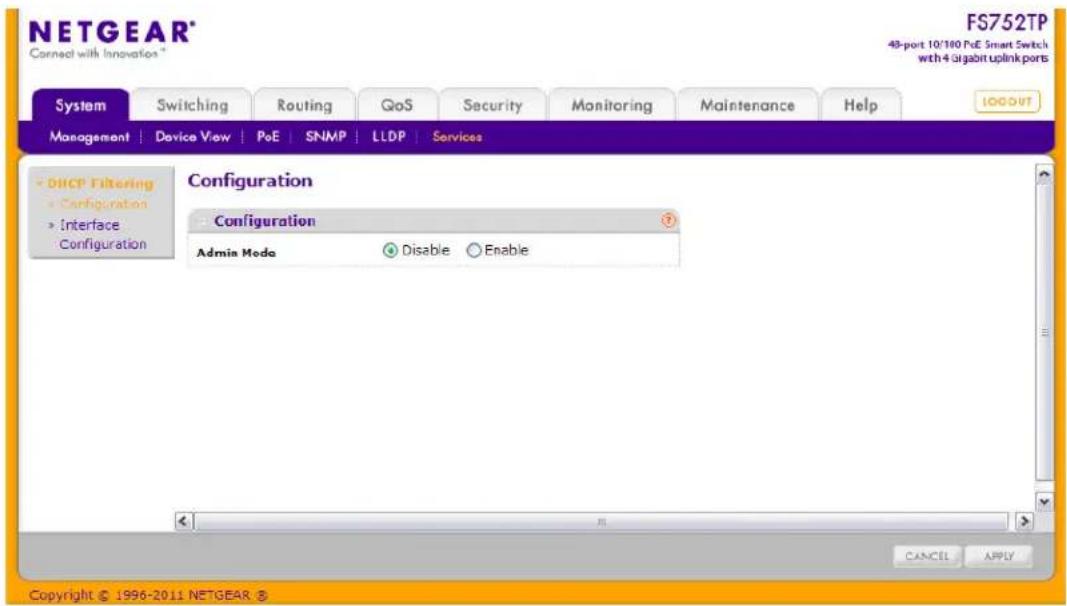Screen dimensions: 1067x606
Task: Open the PoE submenu
Action: coord(268,137)
